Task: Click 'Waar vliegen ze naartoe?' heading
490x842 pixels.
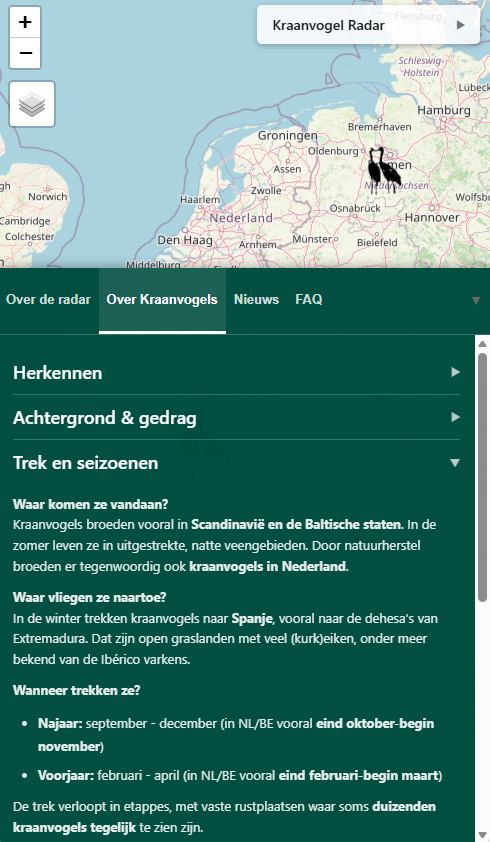Action: 90,597
